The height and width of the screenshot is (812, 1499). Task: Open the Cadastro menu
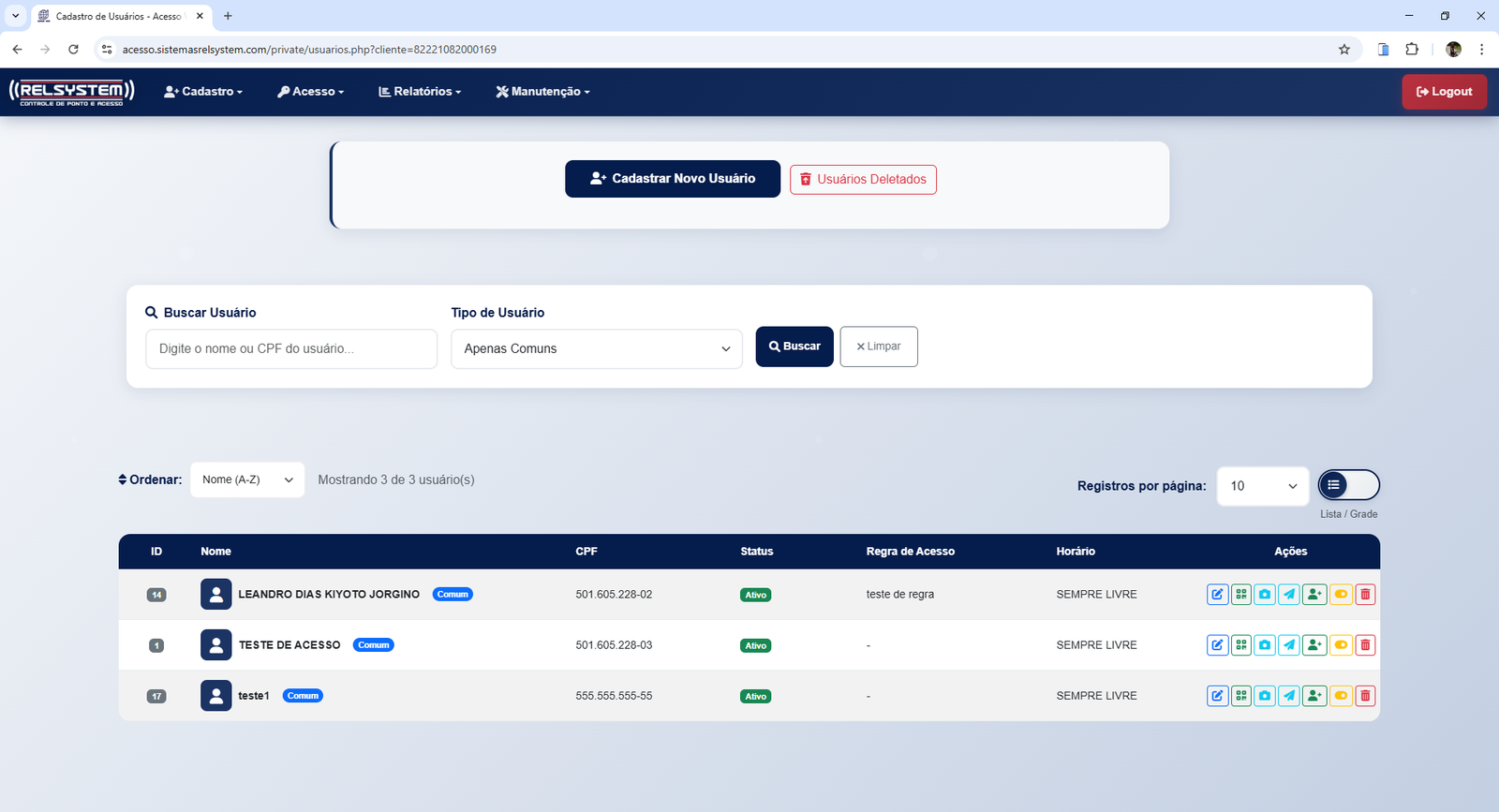point(203,92)
